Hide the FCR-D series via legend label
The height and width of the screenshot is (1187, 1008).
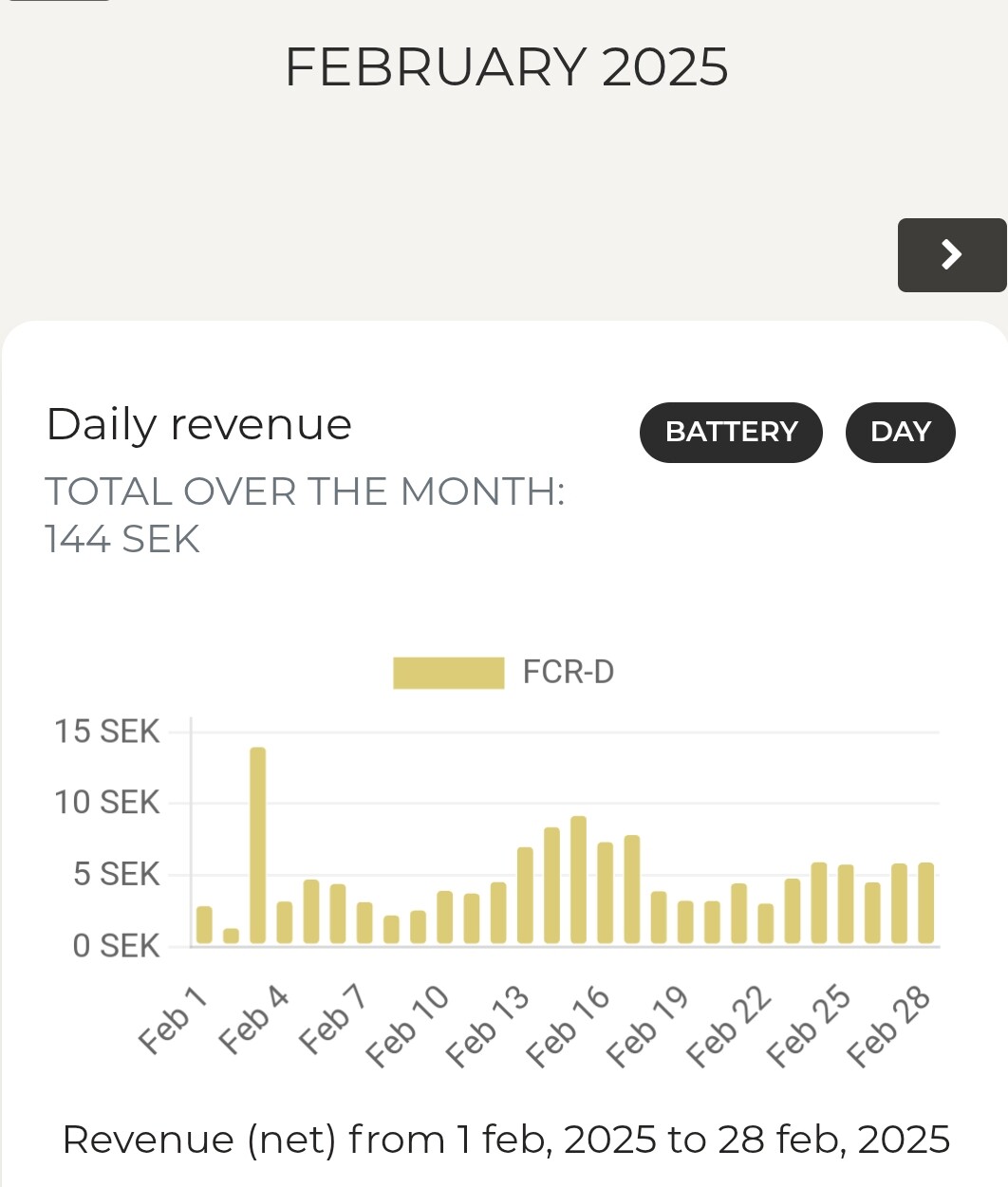569,673
